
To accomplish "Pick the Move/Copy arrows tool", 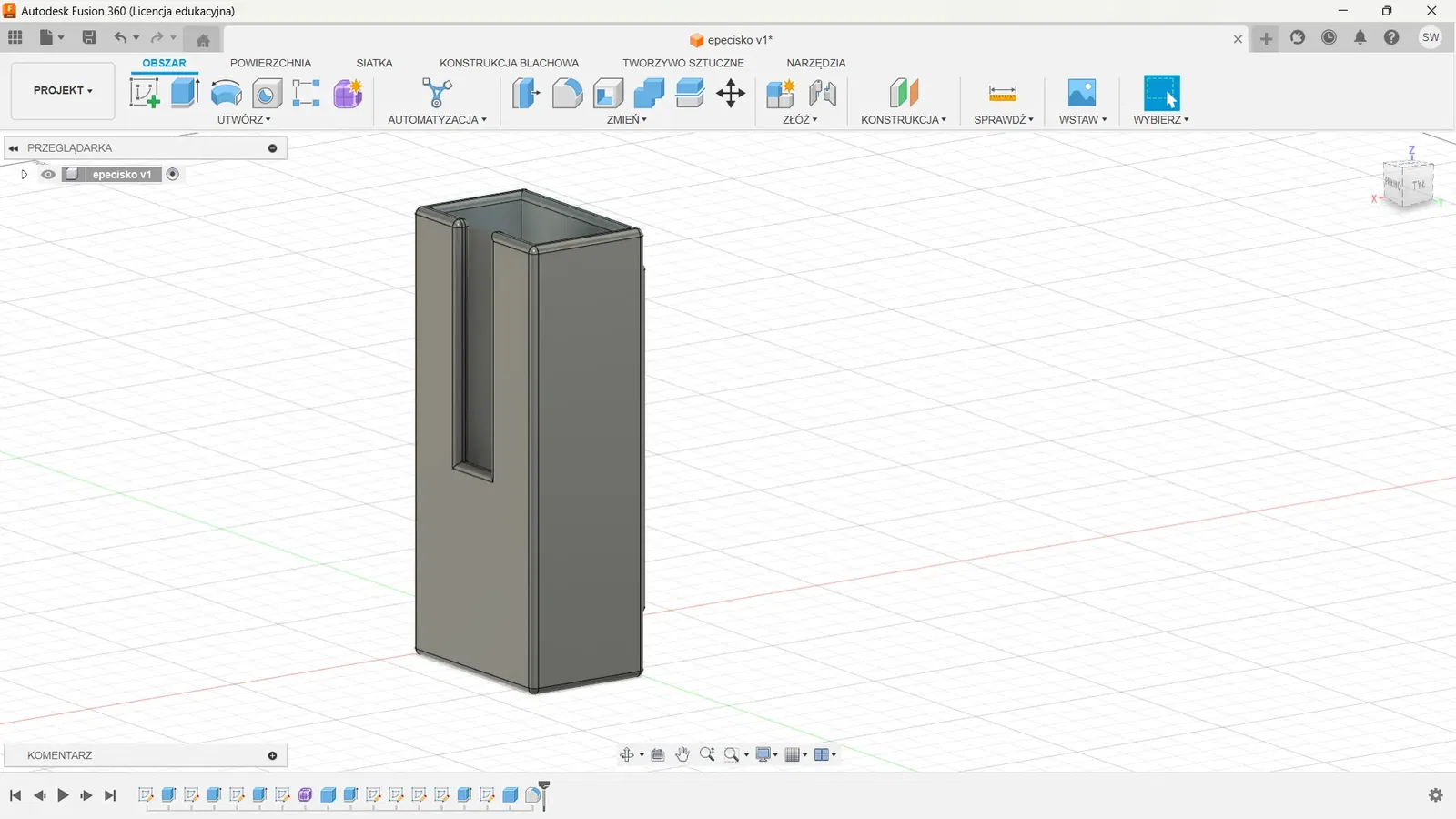I will click(x=731, y=93).
